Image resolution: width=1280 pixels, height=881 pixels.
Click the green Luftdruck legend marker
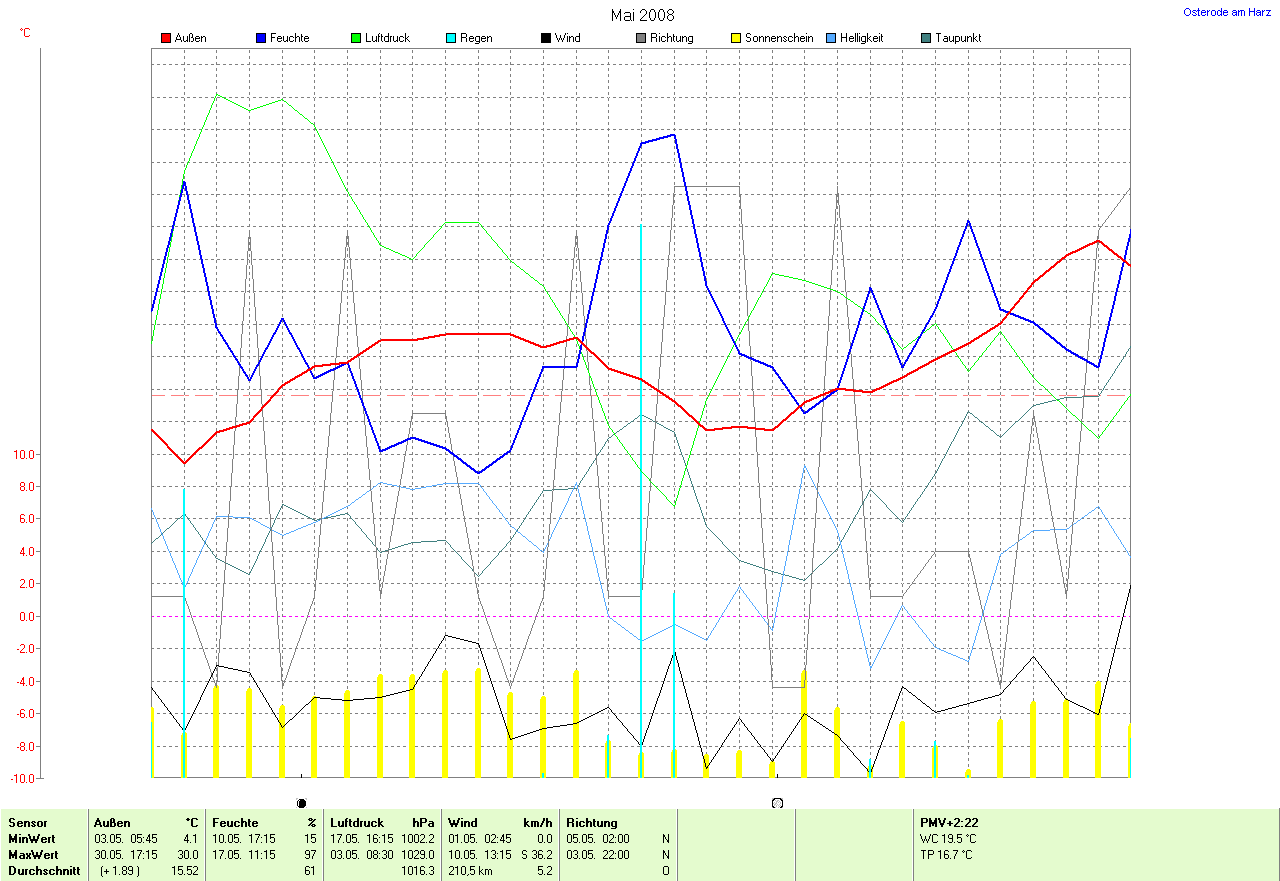[x=356, y=38]
